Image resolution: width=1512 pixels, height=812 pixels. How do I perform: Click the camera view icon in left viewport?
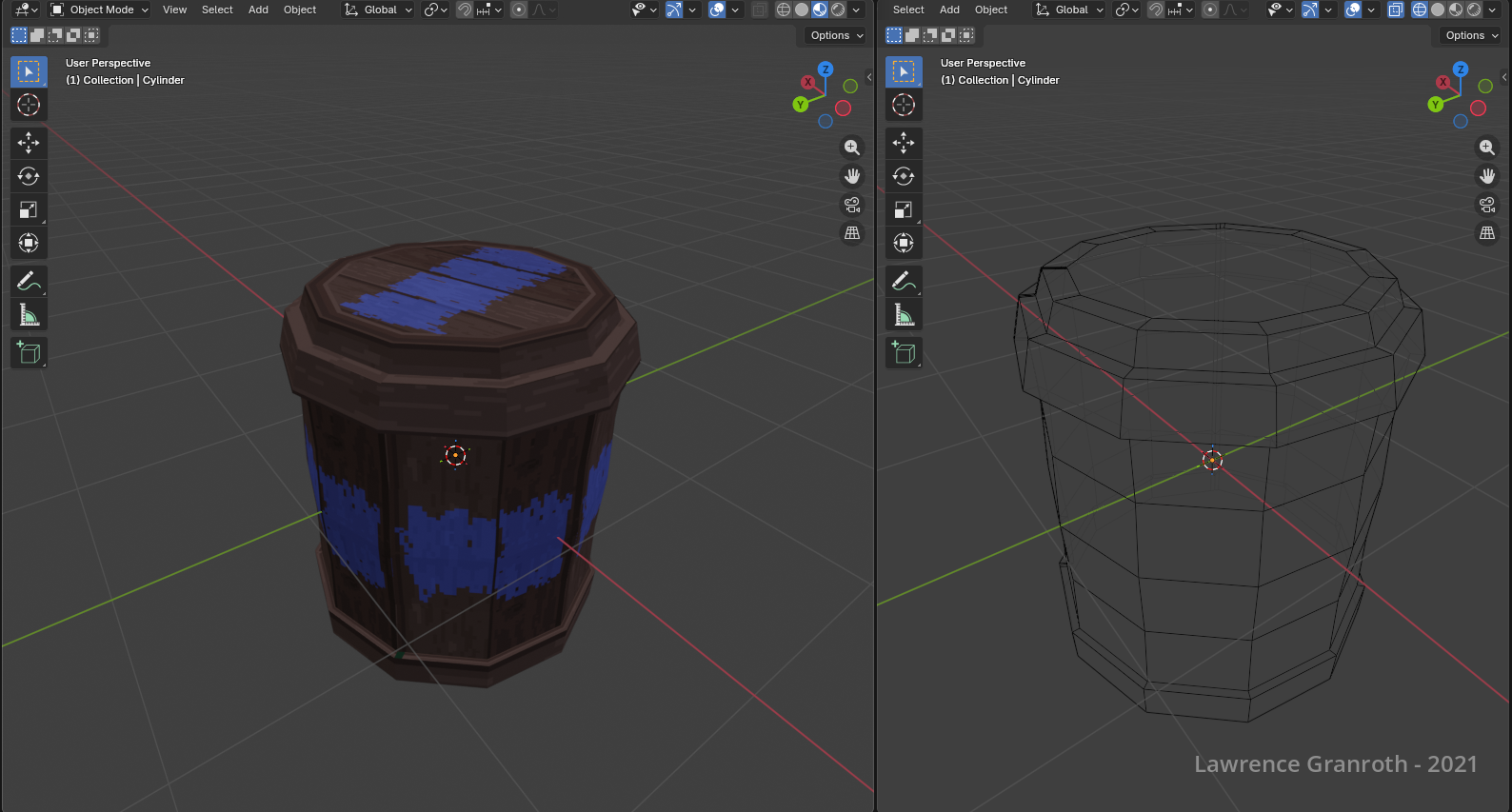tap(852, 205)
